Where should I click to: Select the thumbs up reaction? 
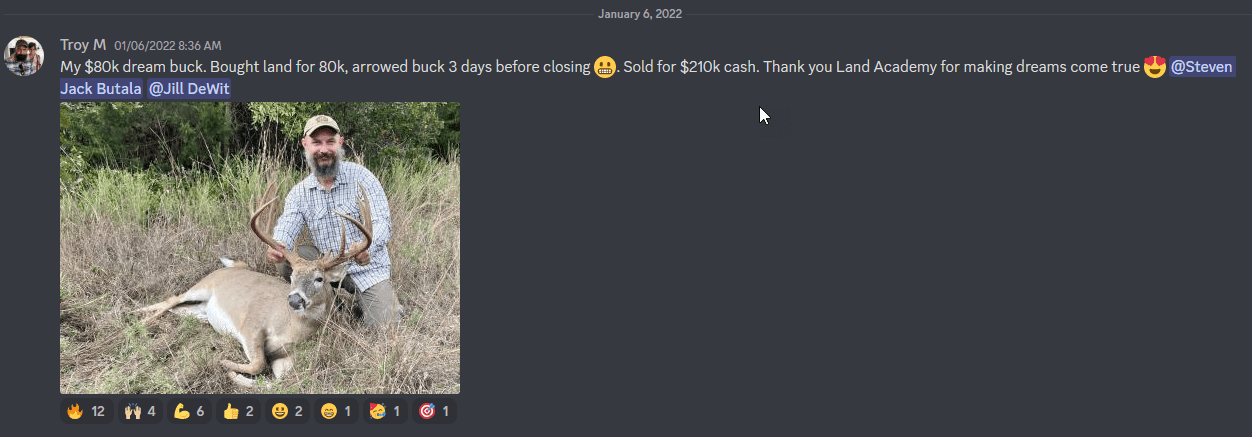pos(238,411)
